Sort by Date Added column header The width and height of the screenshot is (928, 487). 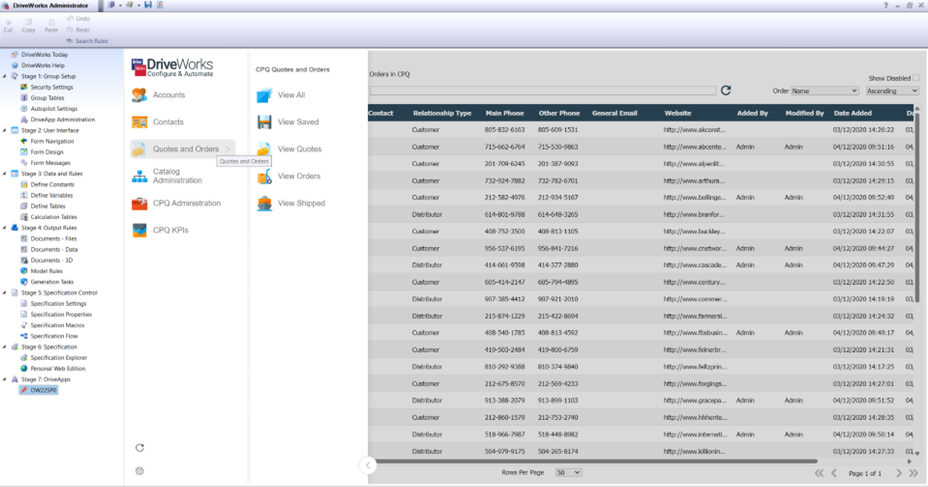(852, 113)
